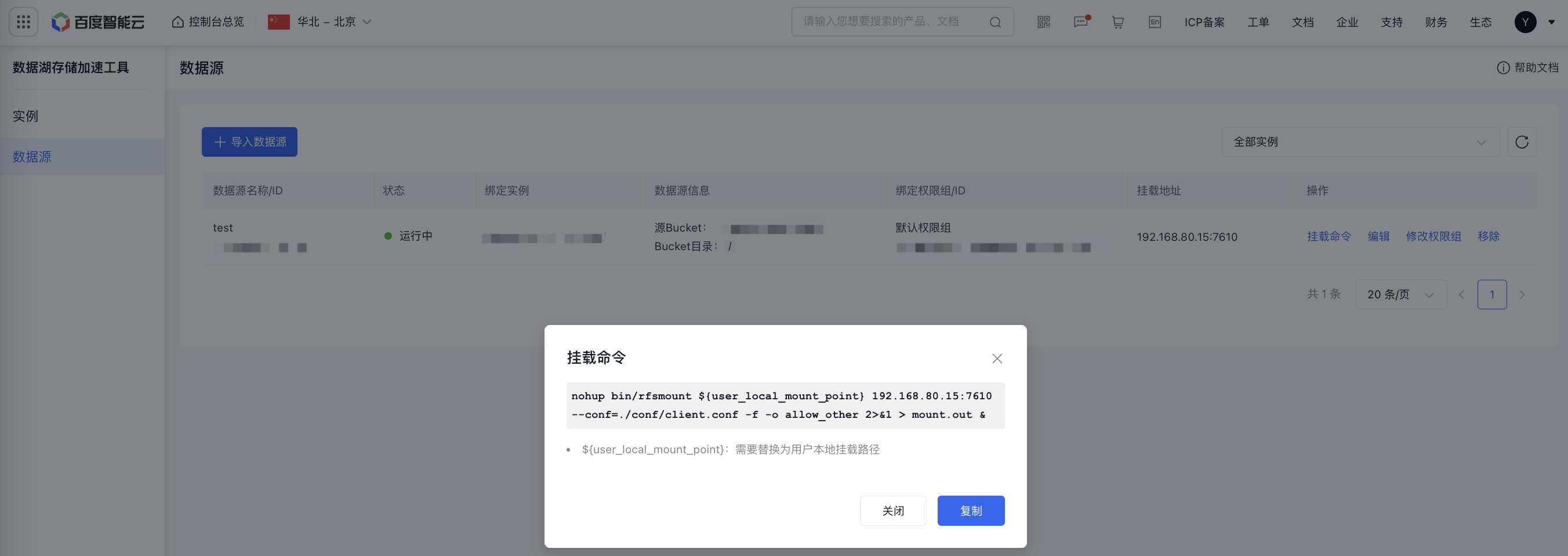Click the 复制 copy button
The image size is (1568, 556).
tap(971, 510)
